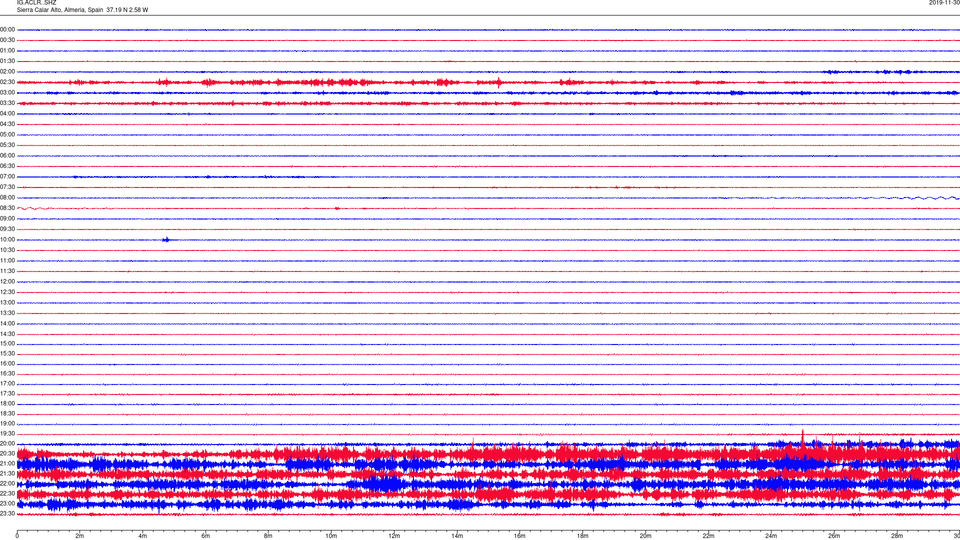Click the 12m tick on the minute axis
960x540 pixels.
coord(394,536)
